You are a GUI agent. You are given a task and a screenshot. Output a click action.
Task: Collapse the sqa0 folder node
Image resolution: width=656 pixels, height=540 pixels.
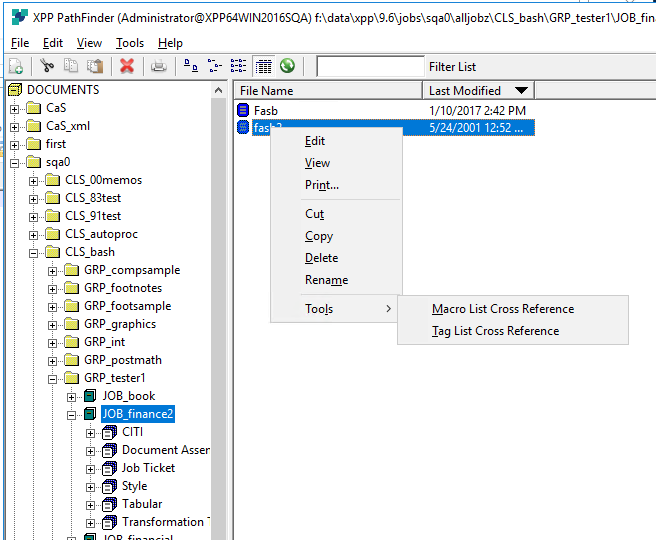(15, 163)
